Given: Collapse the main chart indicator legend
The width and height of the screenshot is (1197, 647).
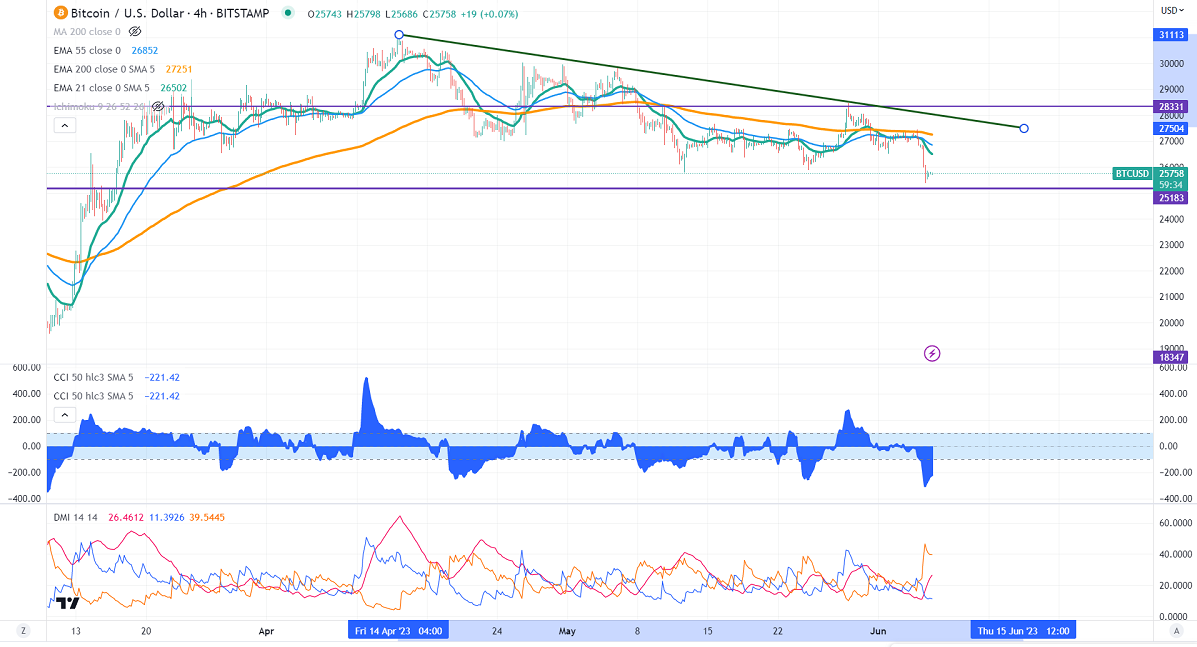Looking at the screenshot, I should click(x=65, y=125).
